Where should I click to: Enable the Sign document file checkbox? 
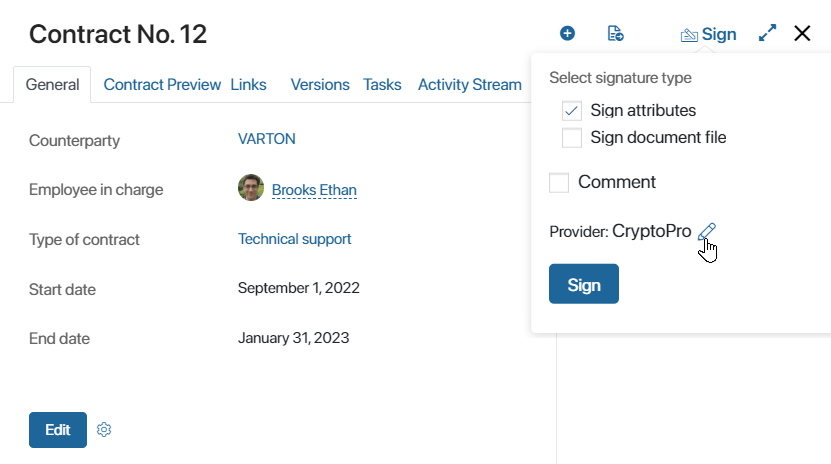pos(572,138)
